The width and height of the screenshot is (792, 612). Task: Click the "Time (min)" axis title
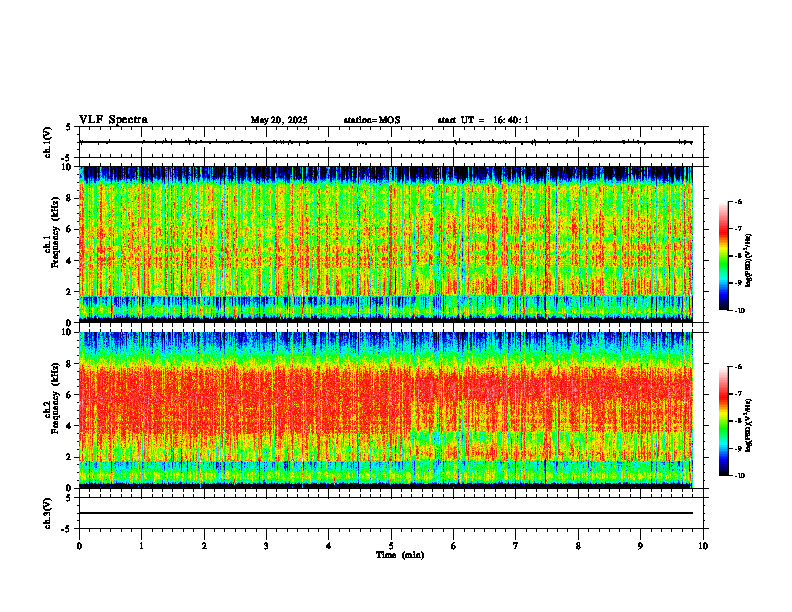400,555
